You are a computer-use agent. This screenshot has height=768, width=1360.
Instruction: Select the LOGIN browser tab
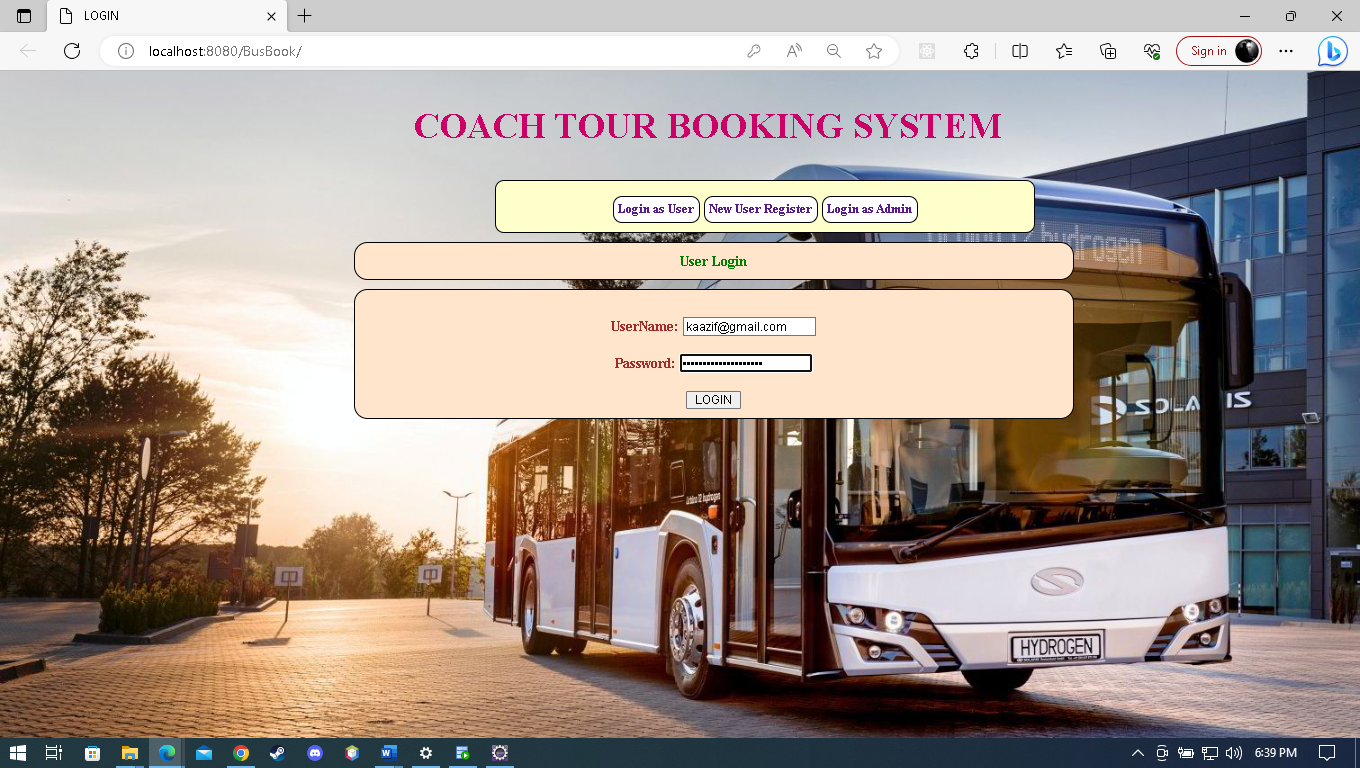[150, 16]
